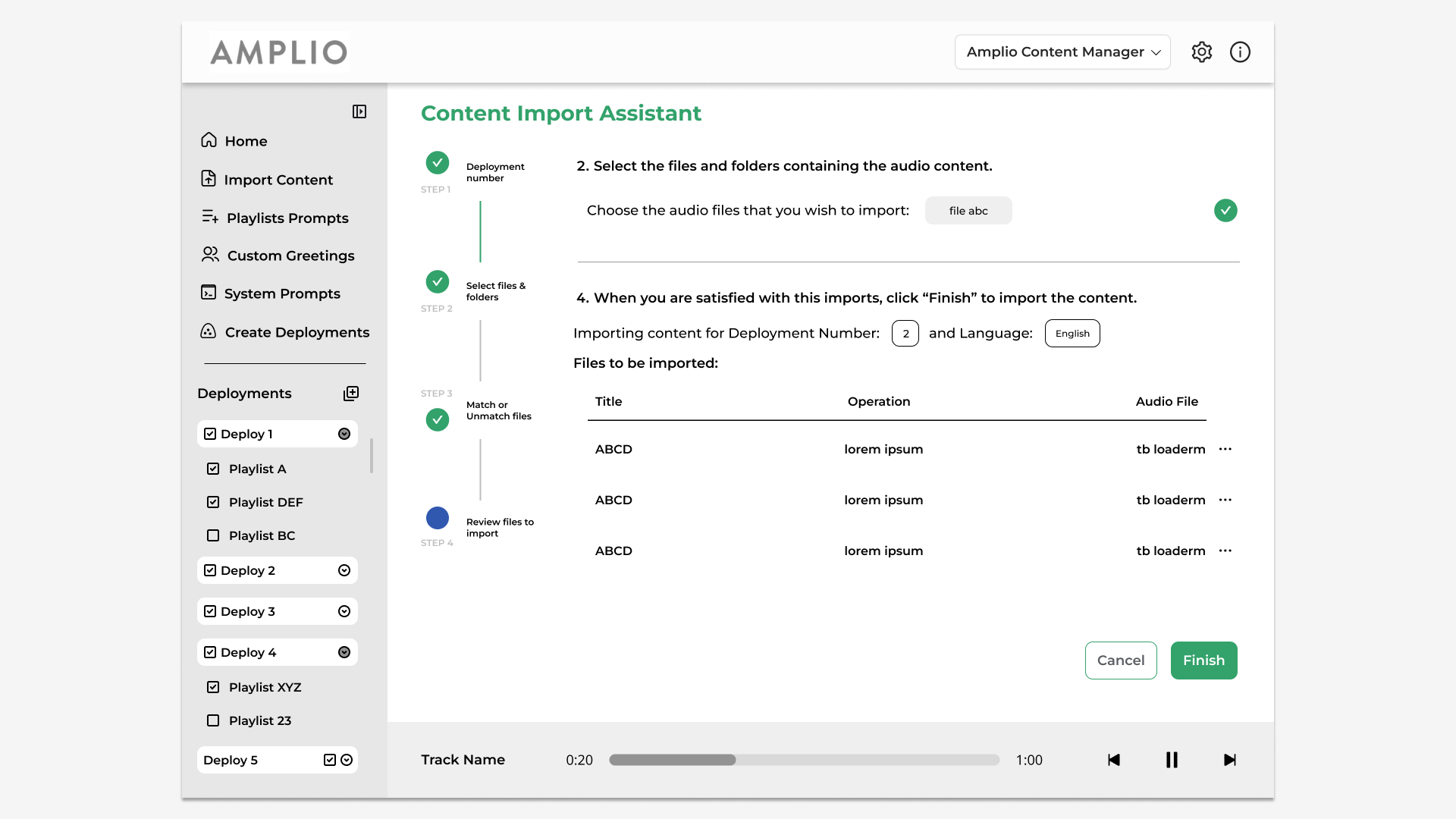Open the settings gear icon

tap(1202, 52)
